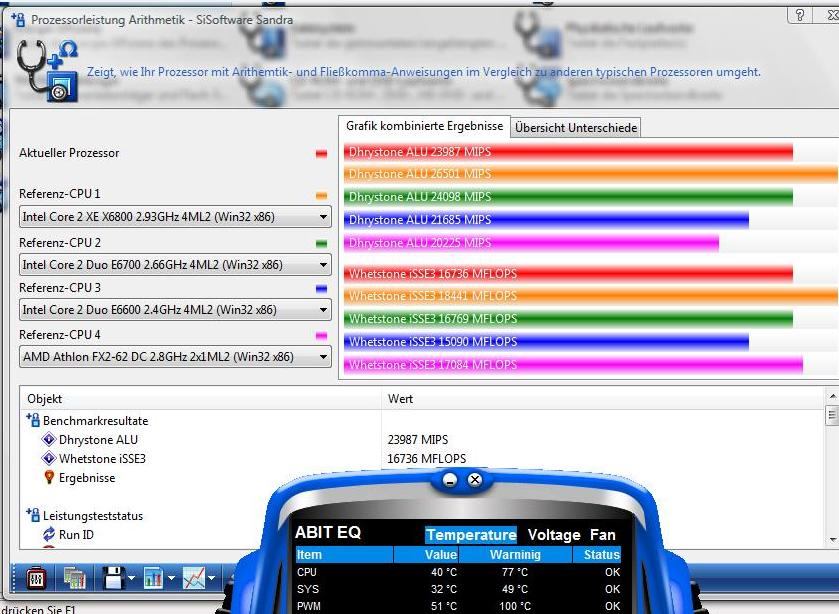Click the 'Warninig' column header in ABIT EQ

pos(515,555)
